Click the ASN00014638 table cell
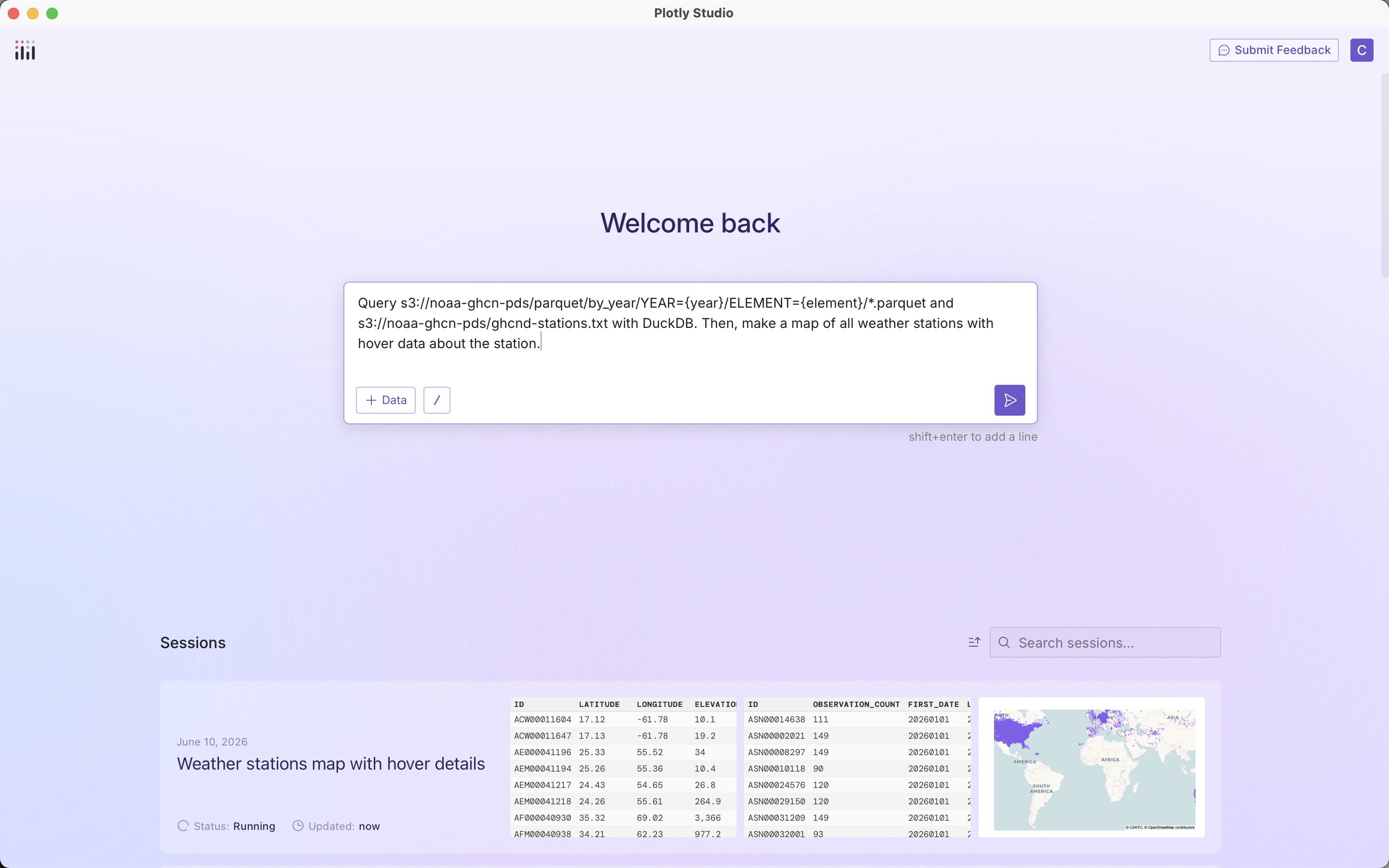The height and width of the screenshot is (868, 1389). click(776, 719)
